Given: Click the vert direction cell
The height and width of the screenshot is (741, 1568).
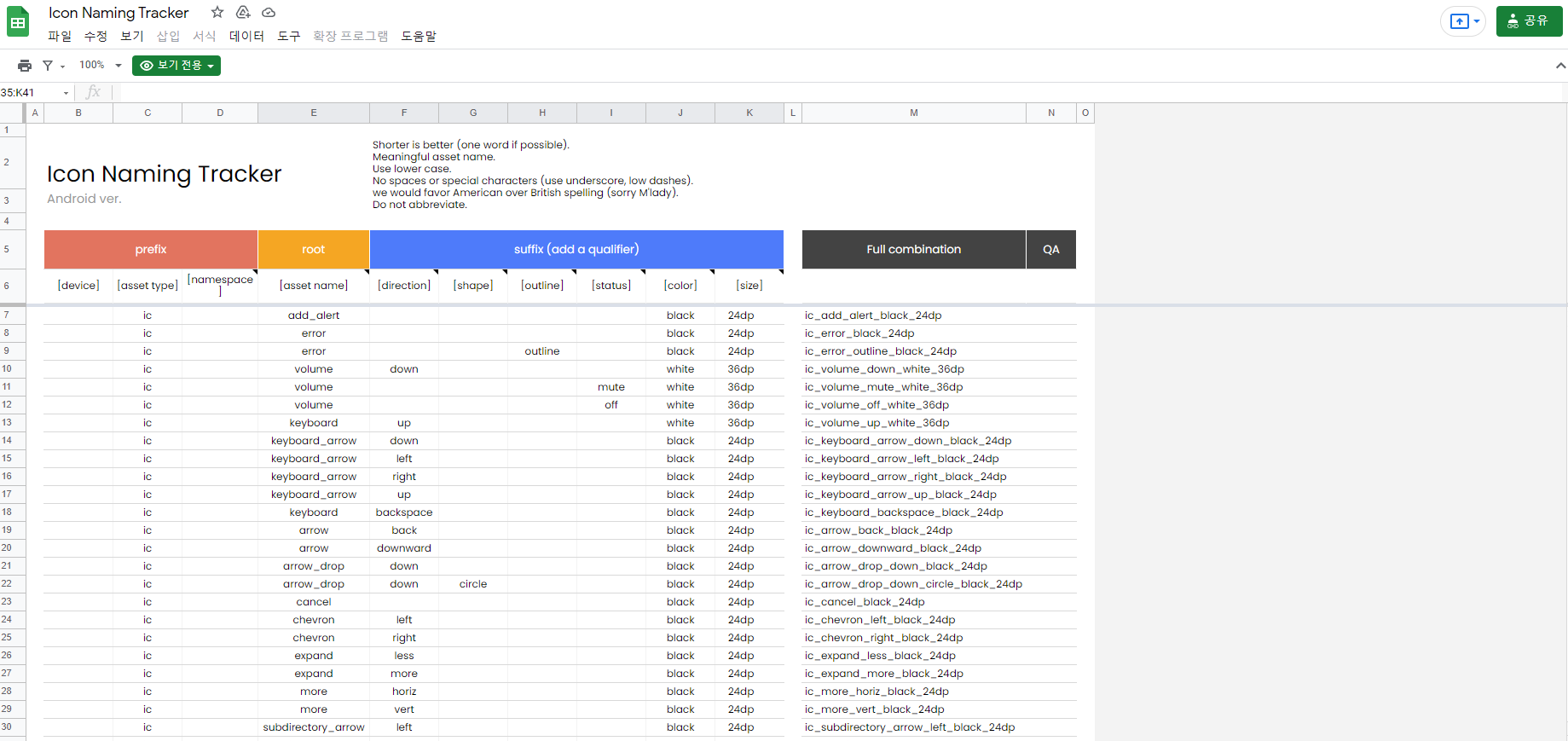Looking at the screenshot, I should pos(404,709).
